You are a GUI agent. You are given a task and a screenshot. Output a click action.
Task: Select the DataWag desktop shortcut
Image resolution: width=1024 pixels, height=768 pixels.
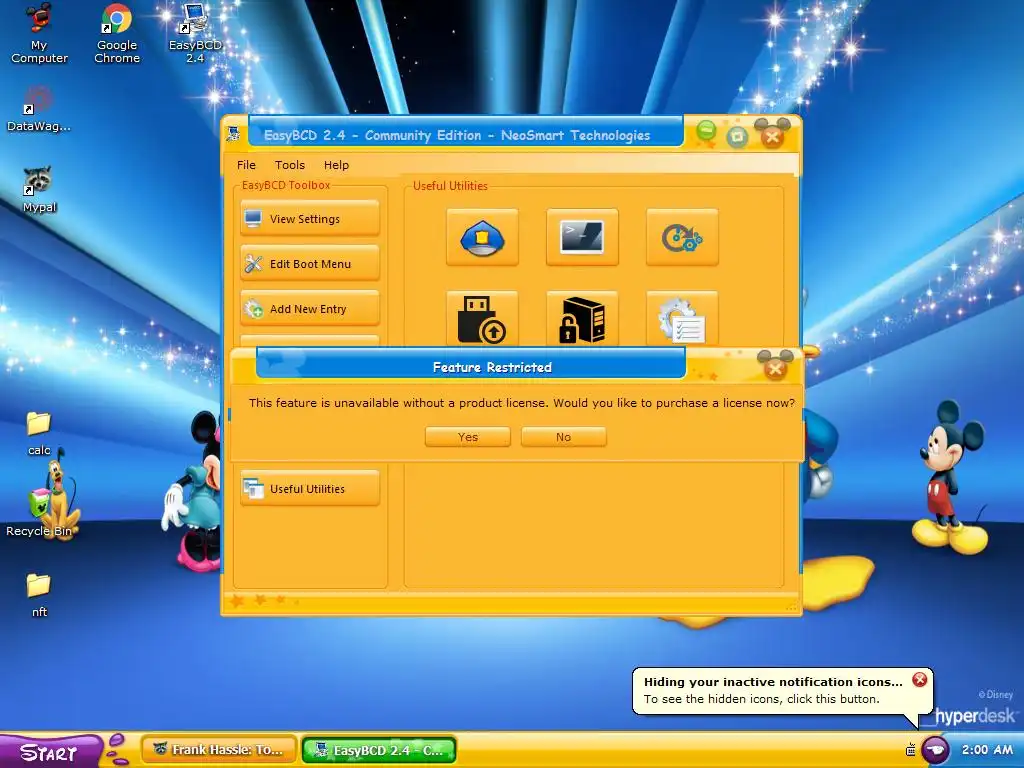[x=39, y=110]
